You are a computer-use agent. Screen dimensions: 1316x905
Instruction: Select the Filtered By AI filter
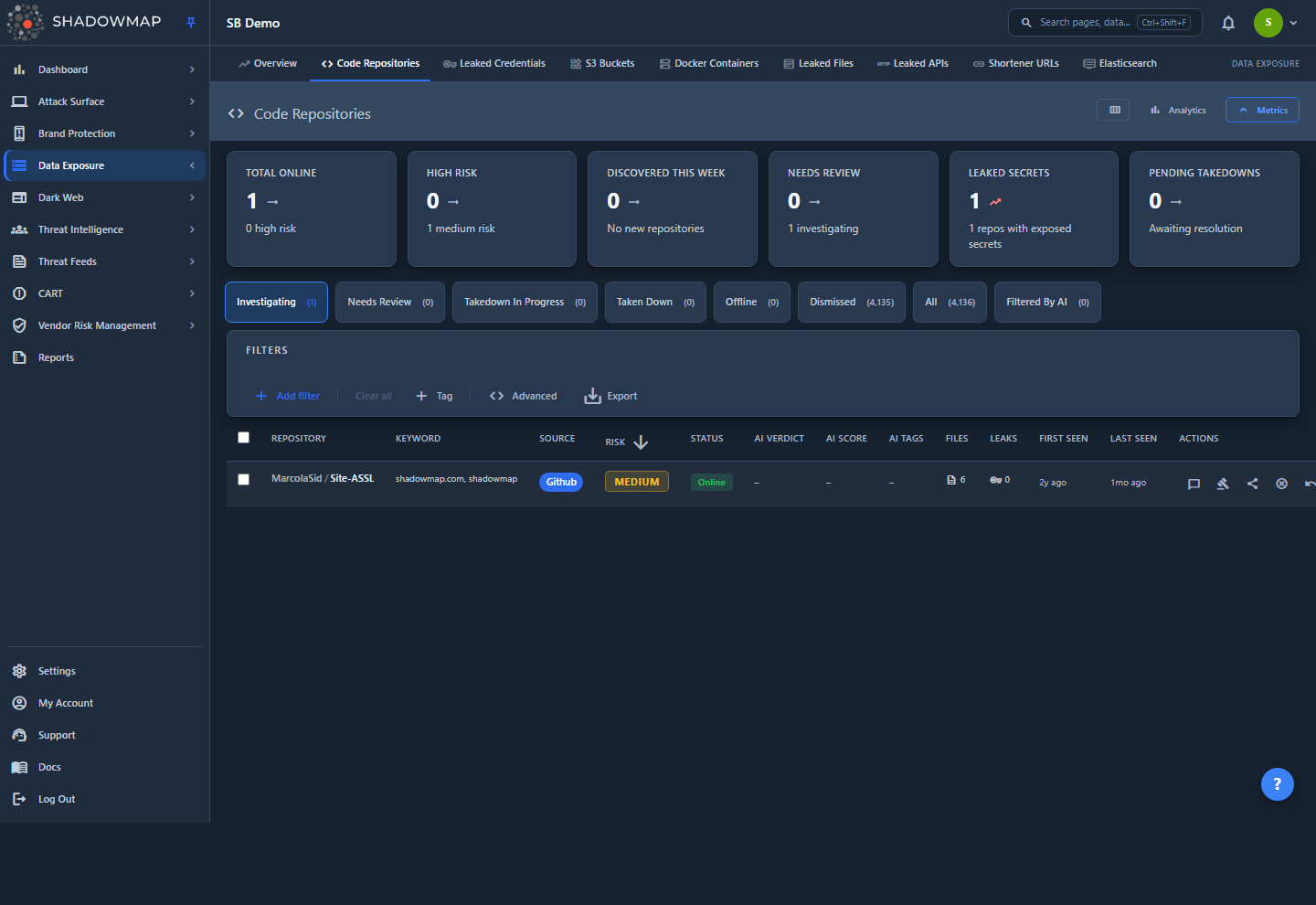[1047, 303]
